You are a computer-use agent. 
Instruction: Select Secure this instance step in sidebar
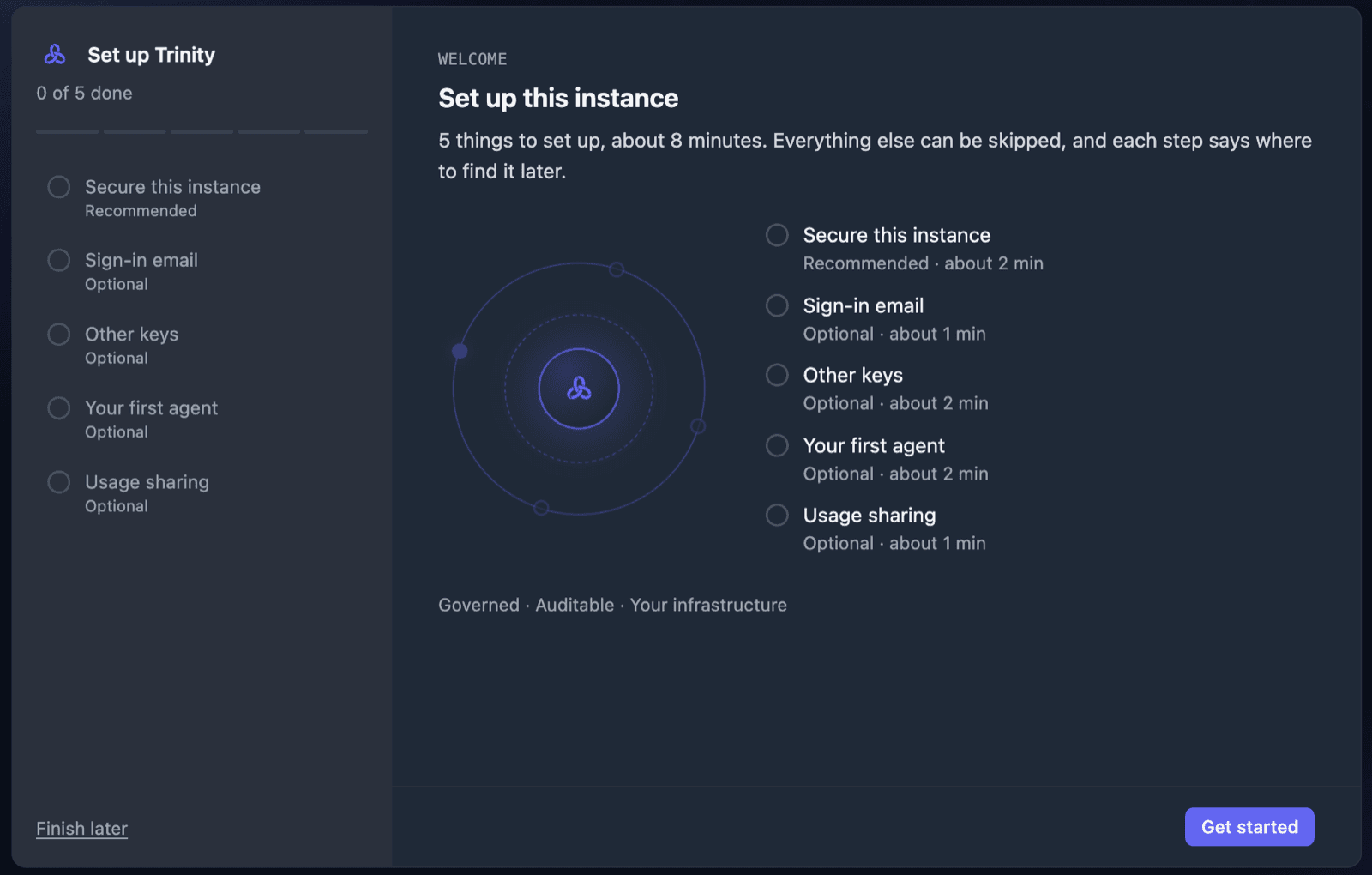[x=202, y=198]
